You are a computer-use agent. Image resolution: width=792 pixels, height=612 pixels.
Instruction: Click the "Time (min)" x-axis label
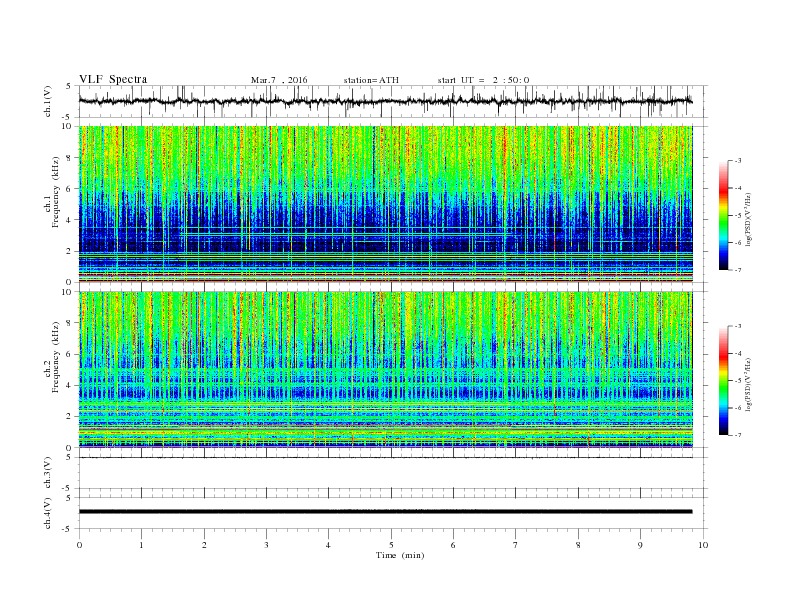(400, 555)
